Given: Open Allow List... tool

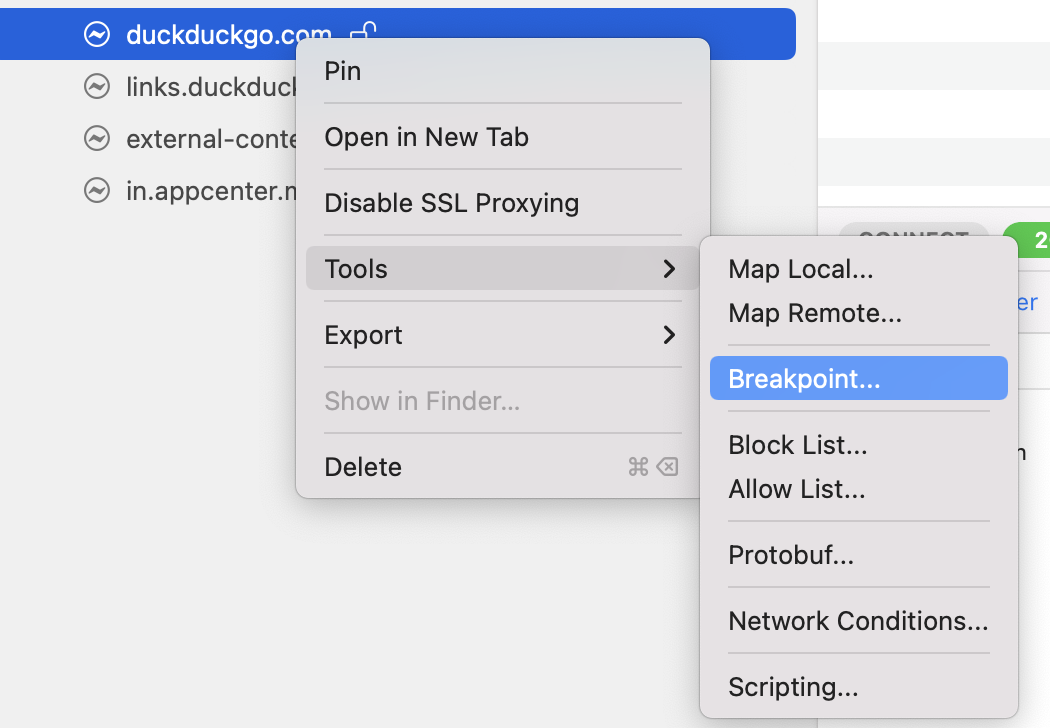Looking at the screenshot, I should (858, 489).
